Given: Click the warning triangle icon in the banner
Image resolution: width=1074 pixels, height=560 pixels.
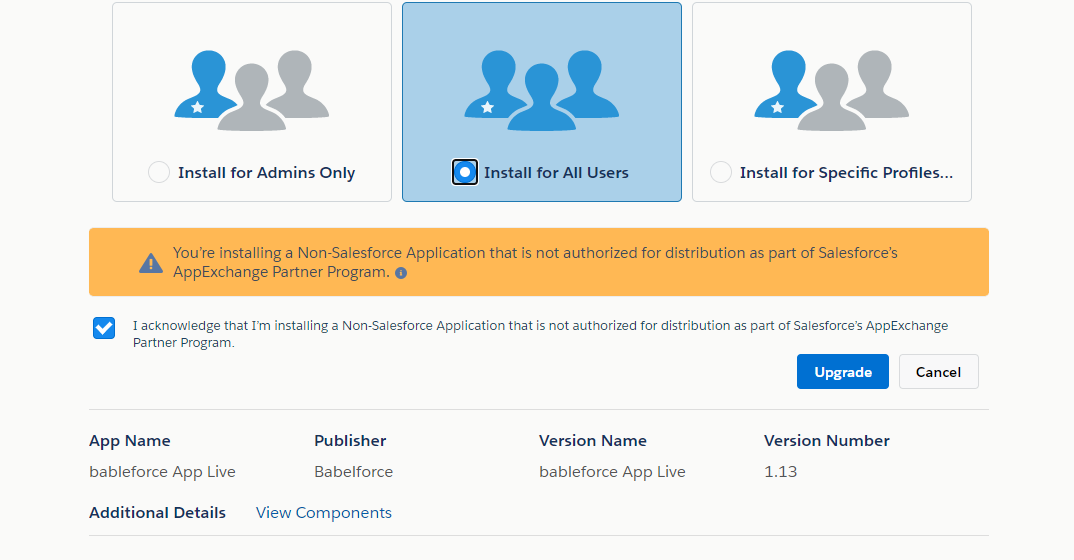Looking at the screenshot, I should 150,263.
